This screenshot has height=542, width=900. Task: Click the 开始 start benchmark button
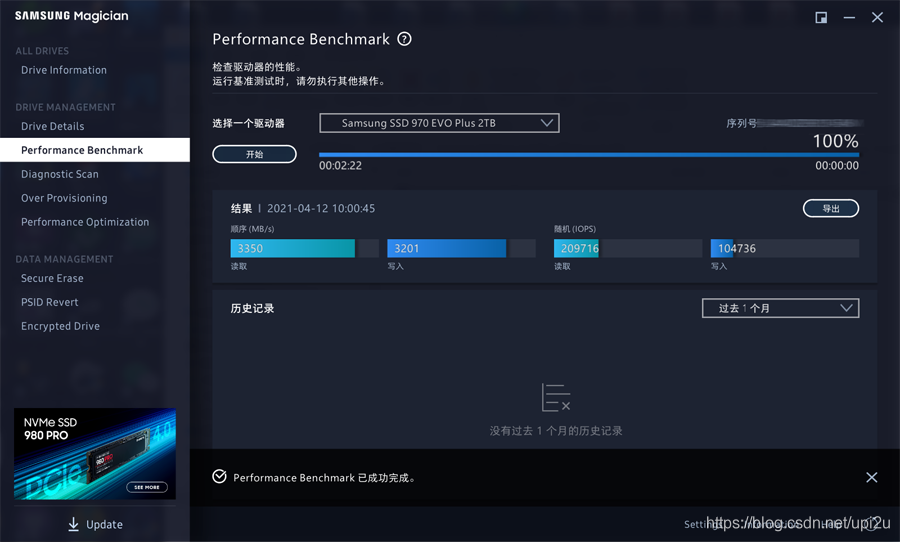tap(254, 154)
